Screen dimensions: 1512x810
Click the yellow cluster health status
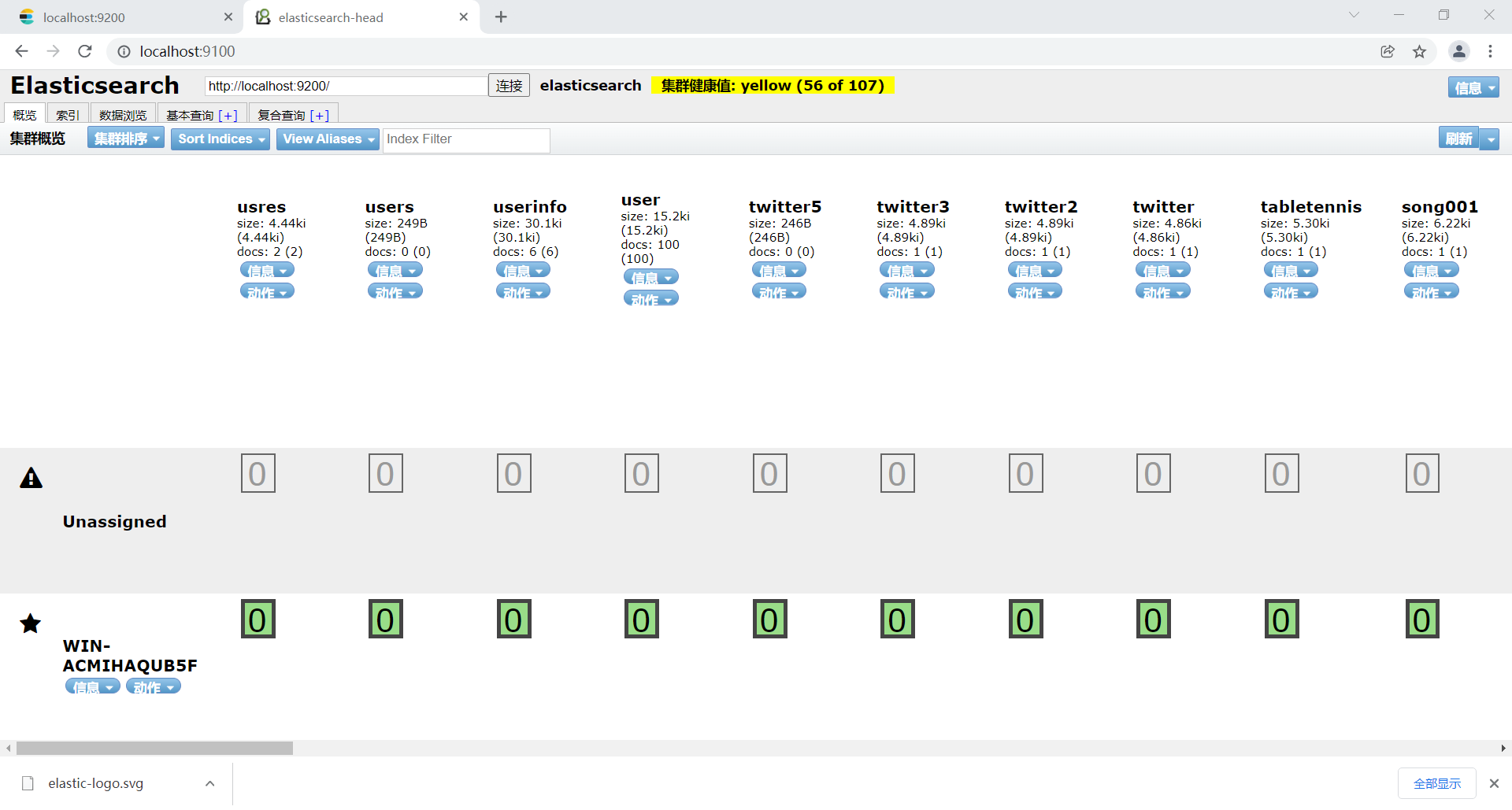(x=773, y=85)
